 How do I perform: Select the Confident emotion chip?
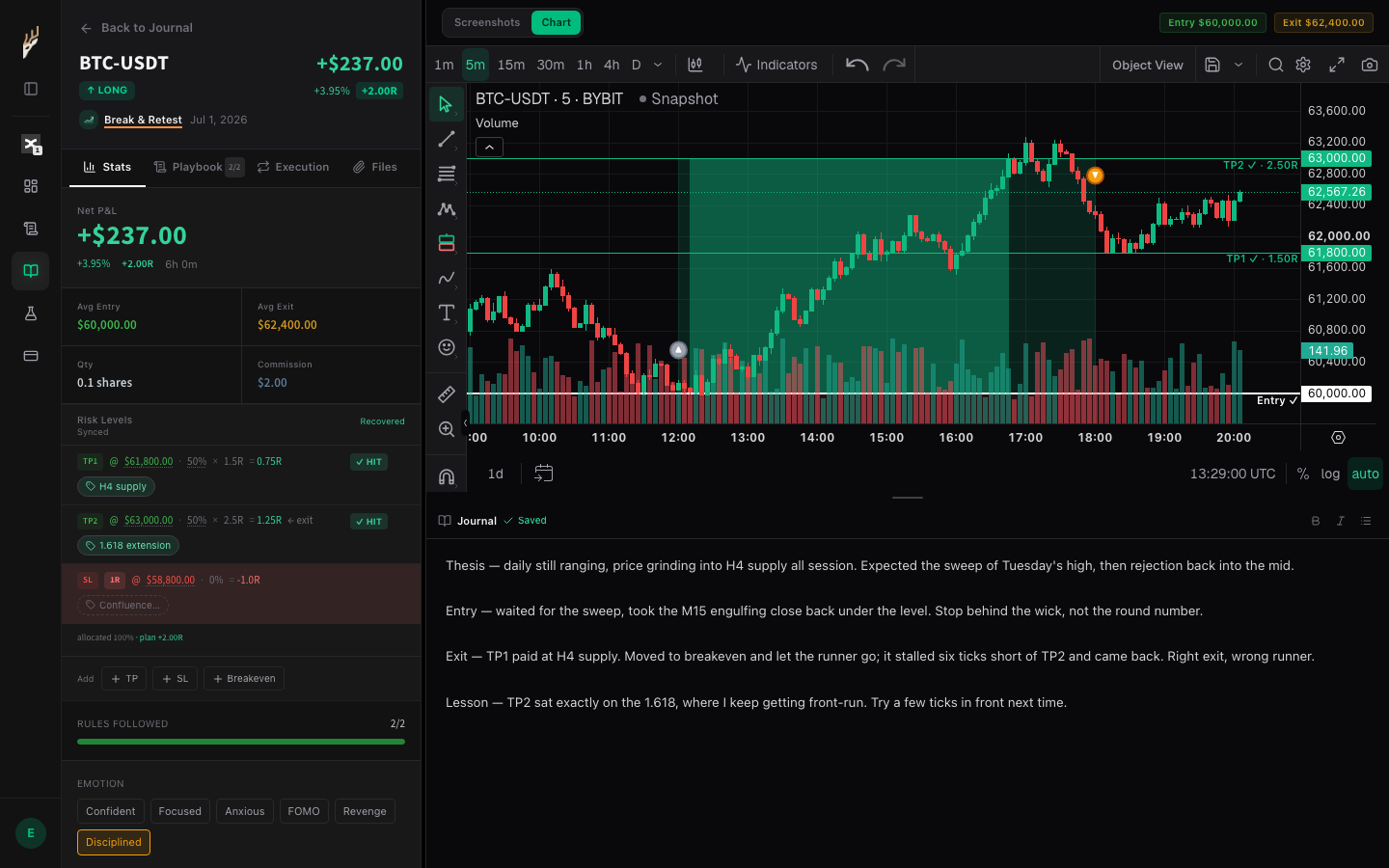[x=111, y=811]
